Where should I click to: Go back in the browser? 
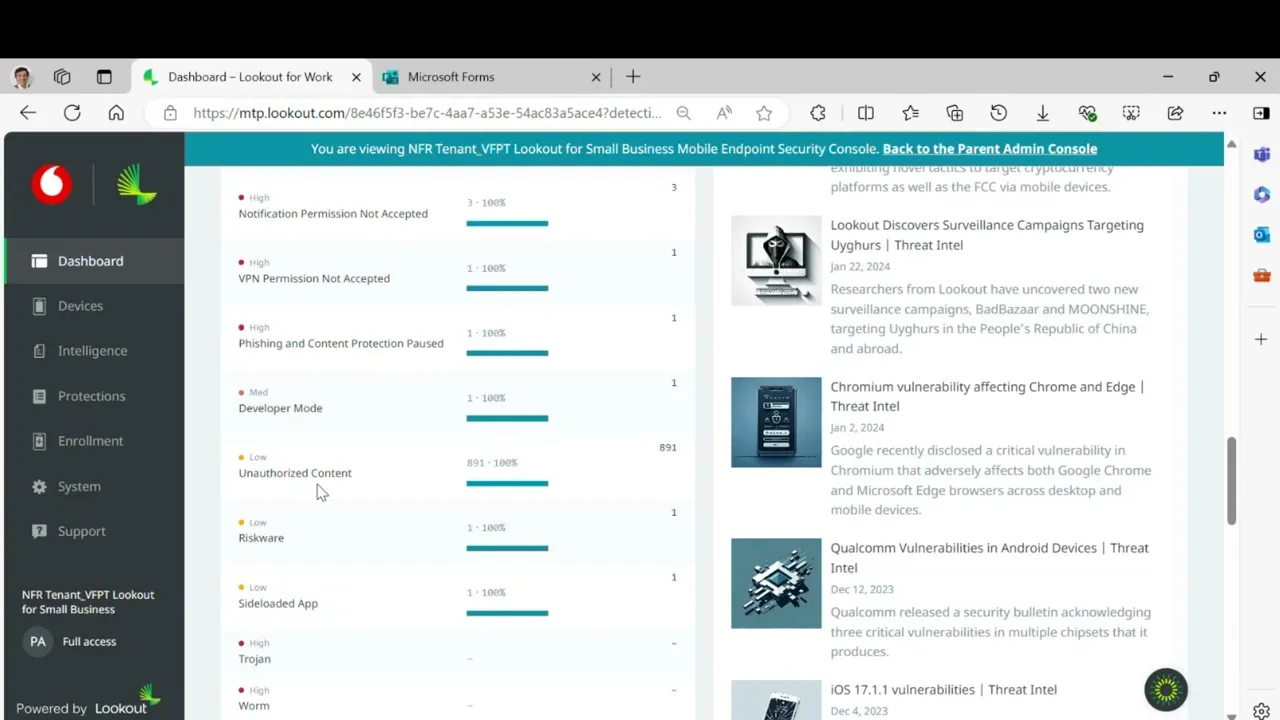tap(28, 113)
